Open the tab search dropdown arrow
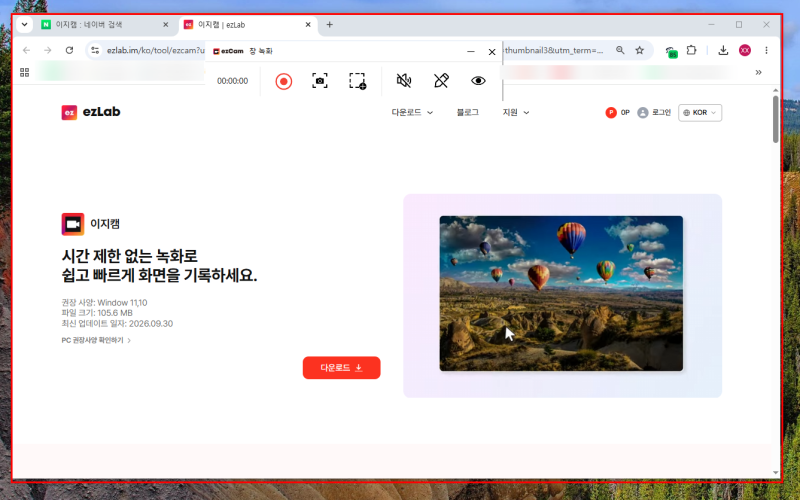Viewport: 800px width, 500px height. [x=24, y=24]
